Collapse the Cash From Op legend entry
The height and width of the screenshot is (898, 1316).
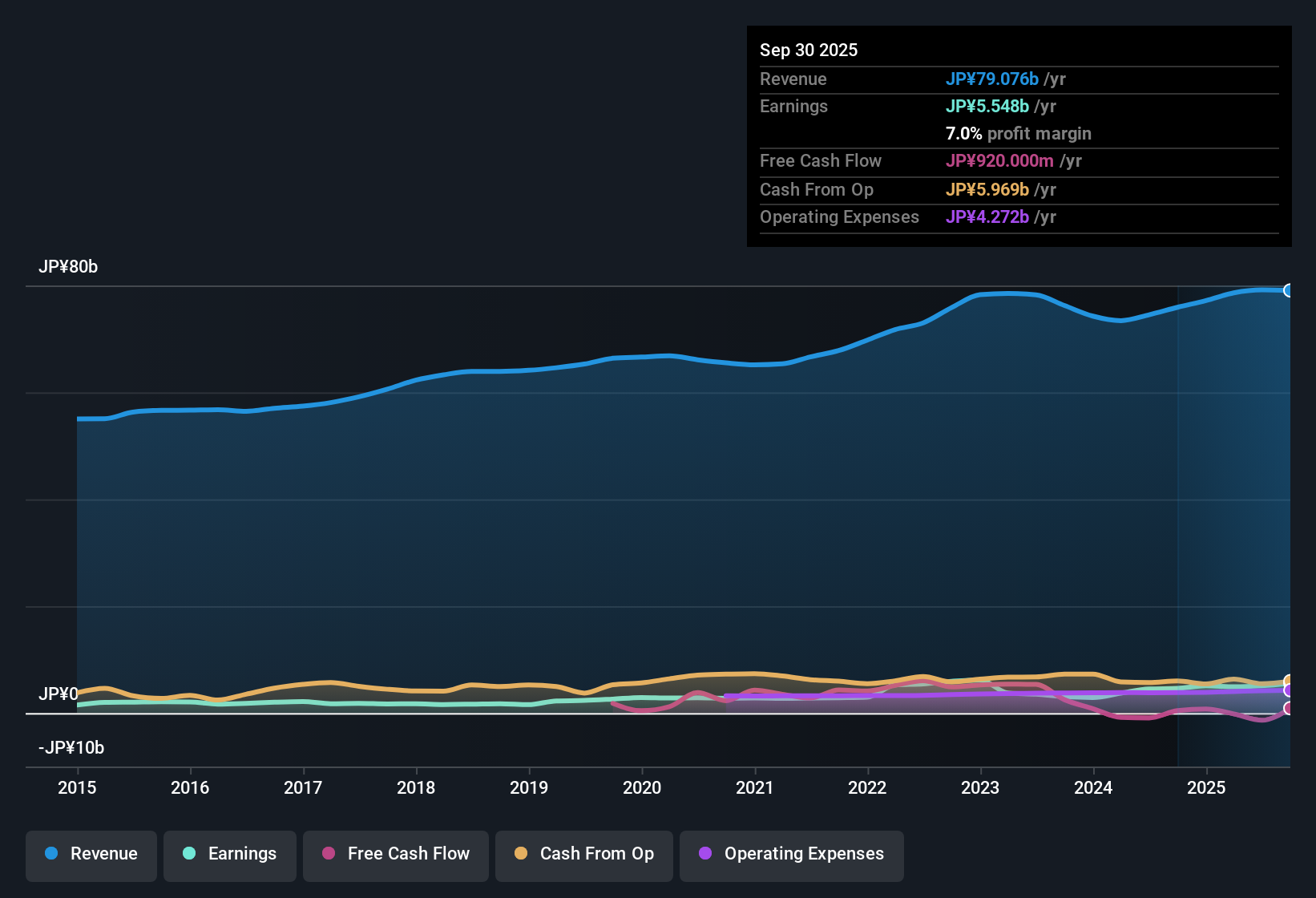point(583,854)
